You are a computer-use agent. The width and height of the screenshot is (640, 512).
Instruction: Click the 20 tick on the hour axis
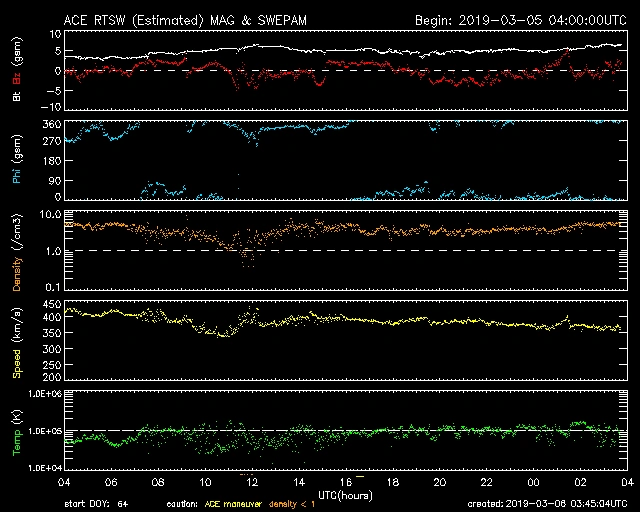[439, 481]
